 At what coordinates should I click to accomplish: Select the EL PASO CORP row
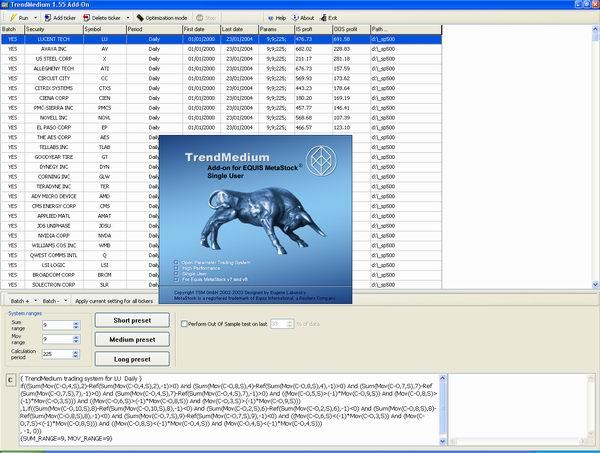coord(221,127)
